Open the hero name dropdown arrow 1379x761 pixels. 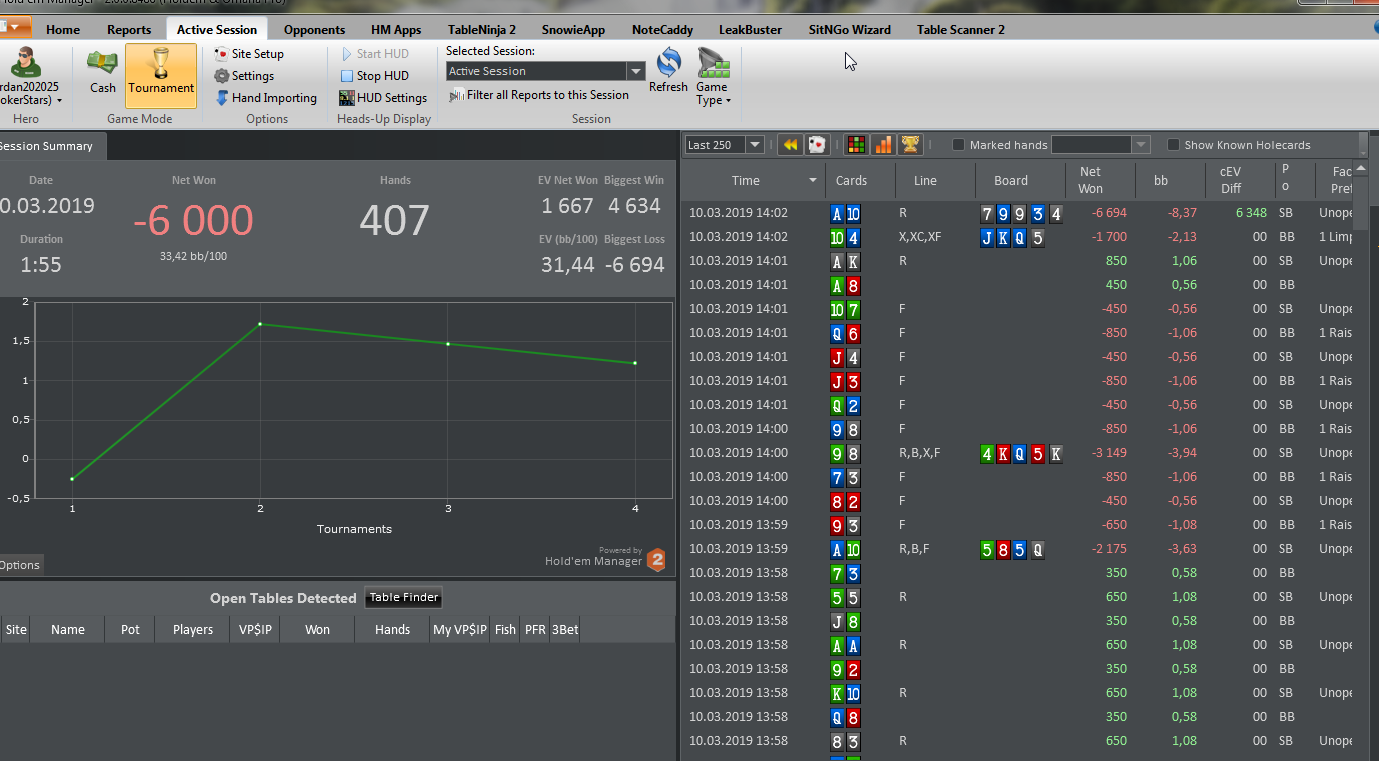[x=60, y=101]
